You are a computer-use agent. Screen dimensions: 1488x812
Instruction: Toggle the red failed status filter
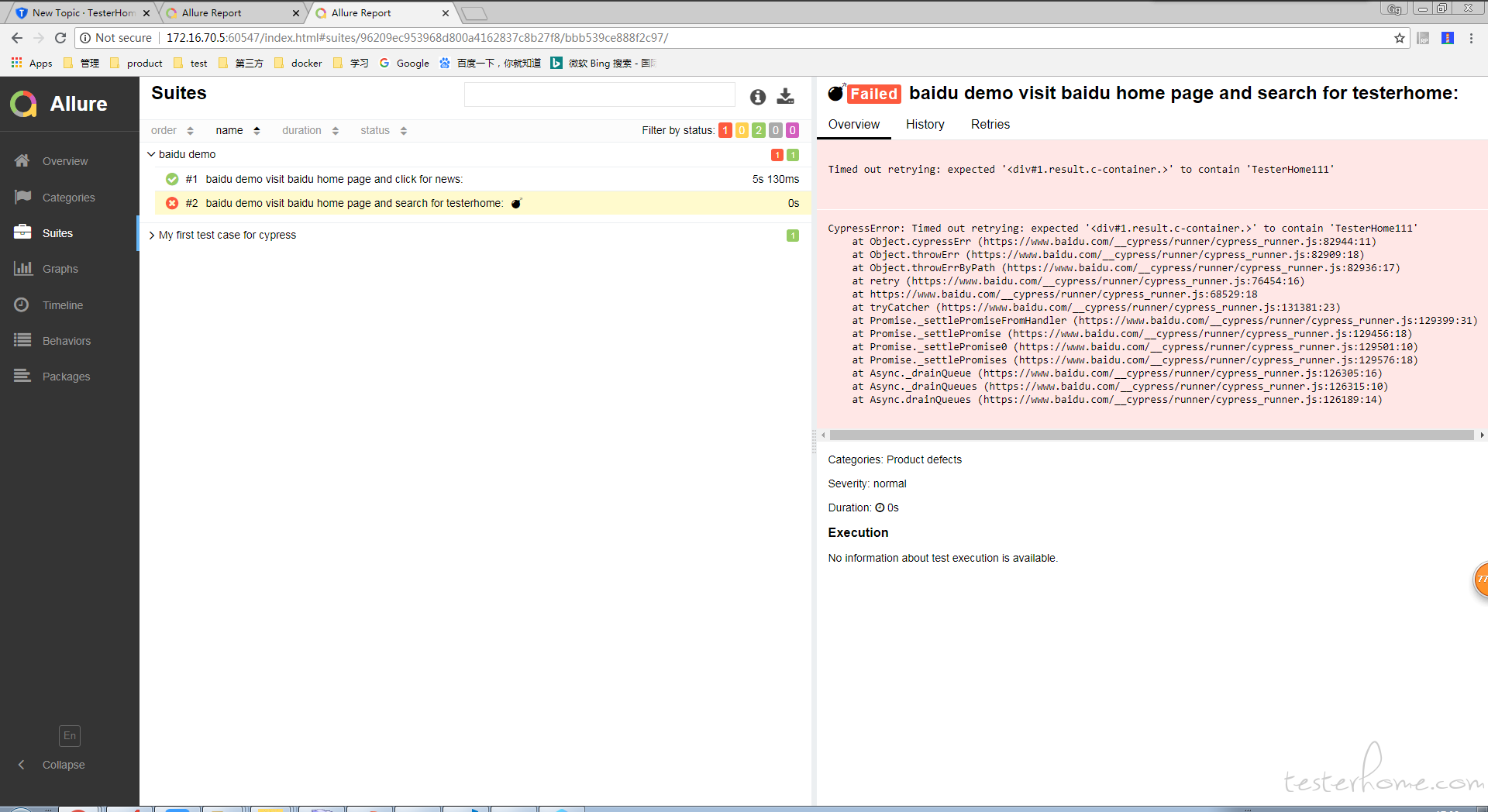tap(725, 130)
